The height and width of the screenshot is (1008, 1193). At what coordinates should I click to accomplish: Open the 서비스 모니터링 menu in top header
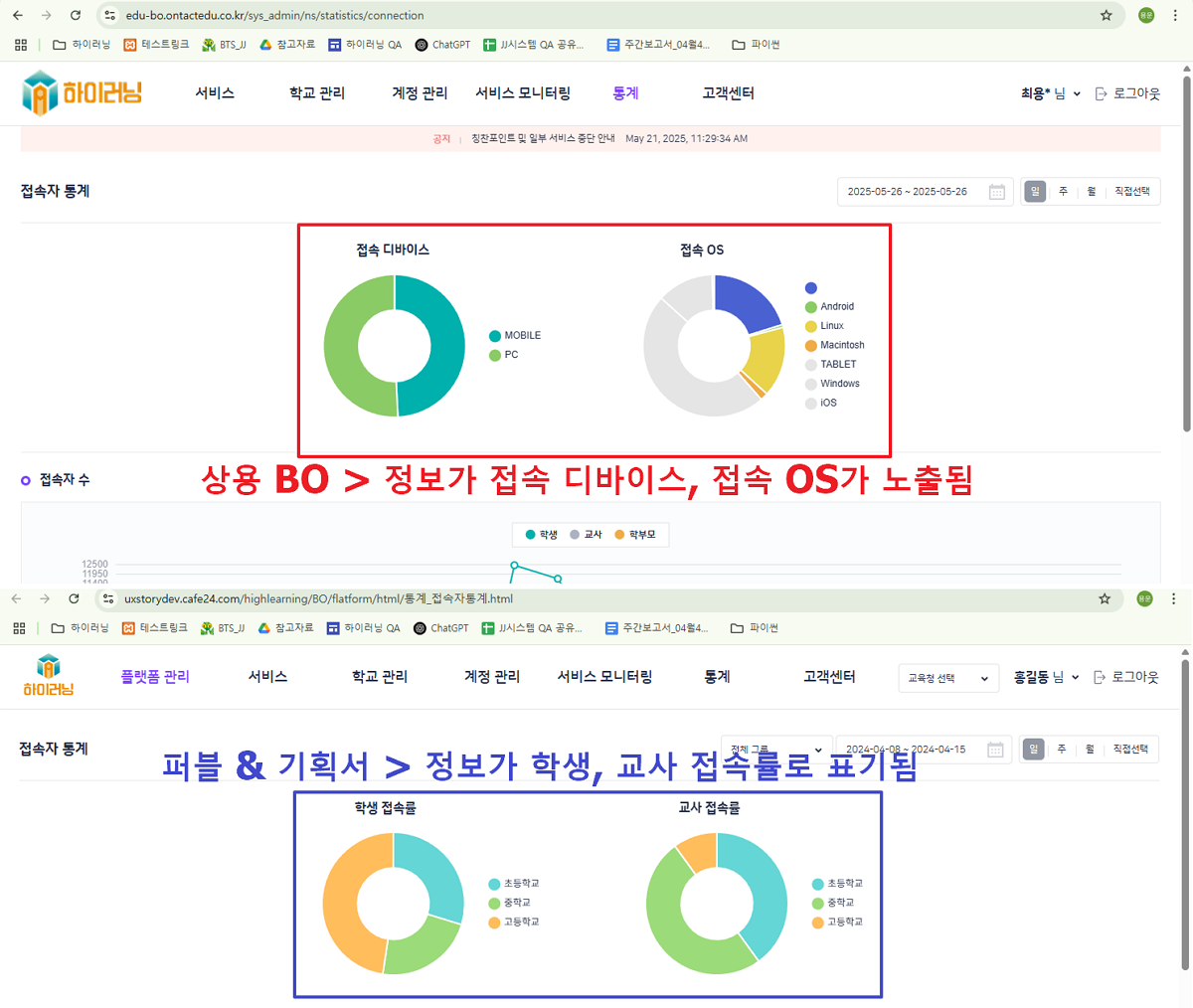(x=523, y=93)
